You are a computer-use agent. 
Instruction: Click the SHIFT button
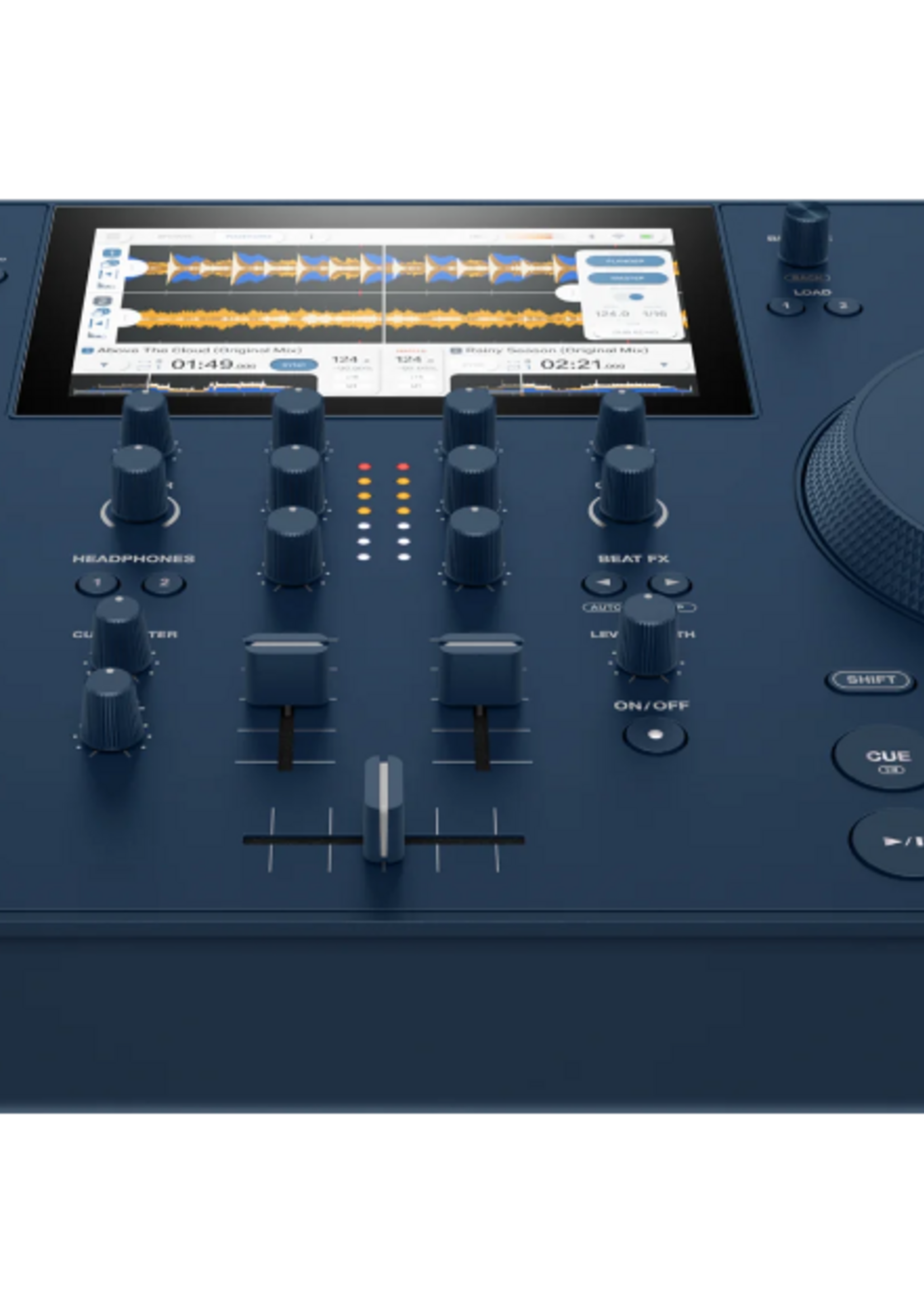point(870,681)
